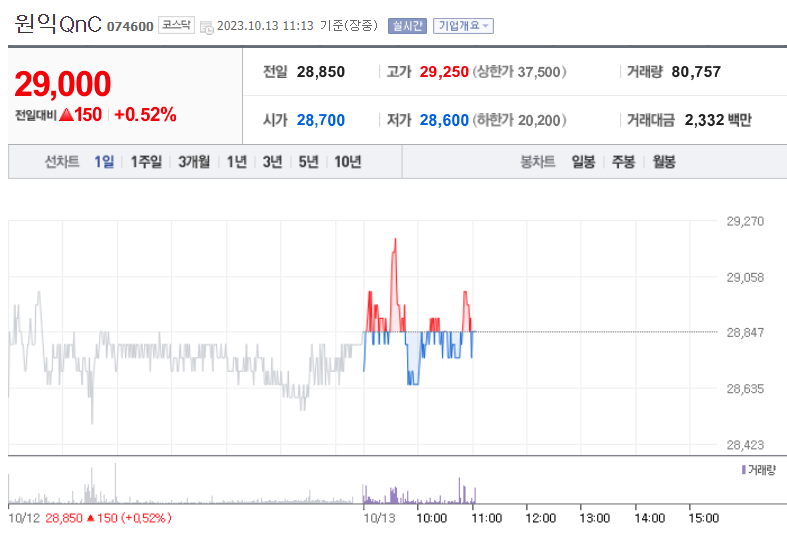This screenshot has height=540, width=787.
Task: Click the calendar clock icon beside the date
Action: pyautogui.click(x=206, y=27)
